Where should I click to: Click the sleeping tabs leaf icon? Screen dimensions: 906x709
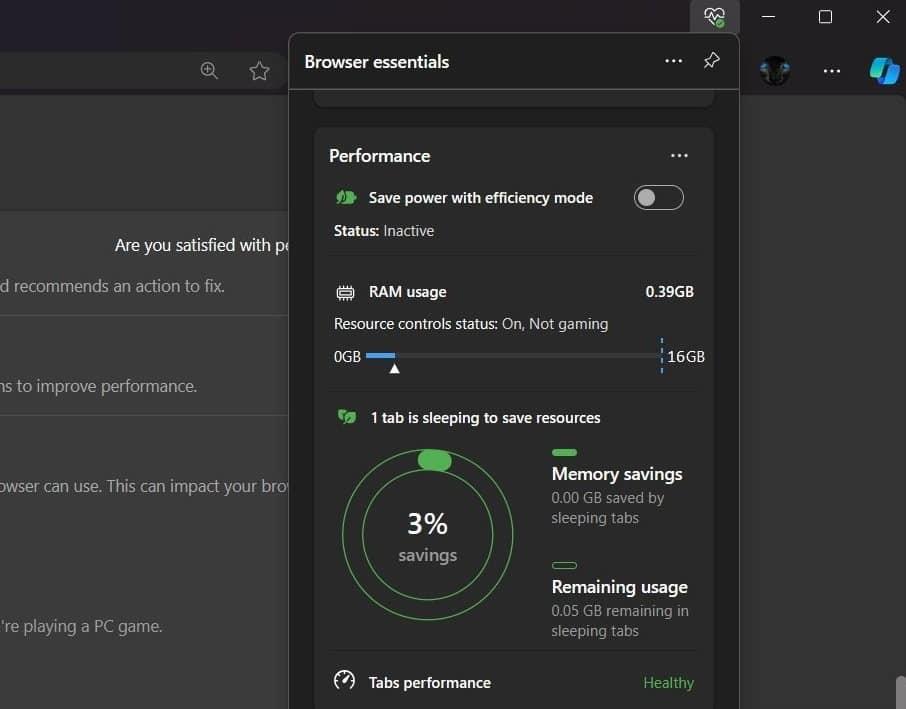coord(347,417)
